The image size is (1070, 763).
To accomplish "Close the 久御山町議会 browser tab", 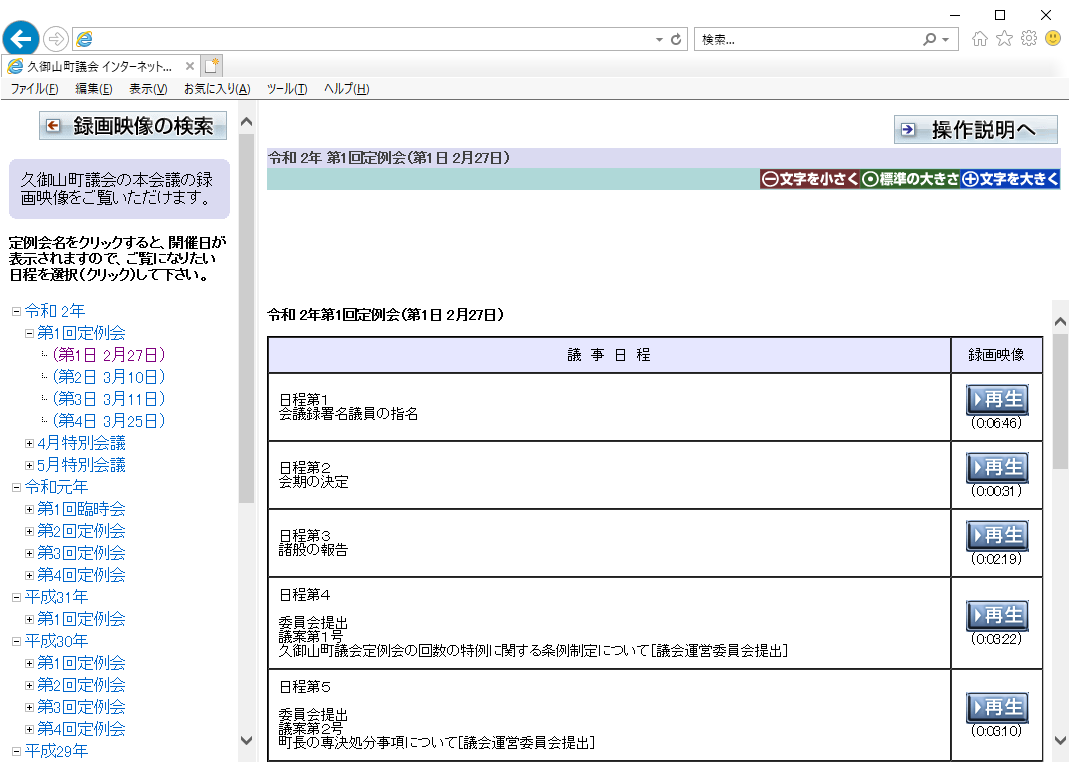I will pyautogui.click(x=190, y=66).
